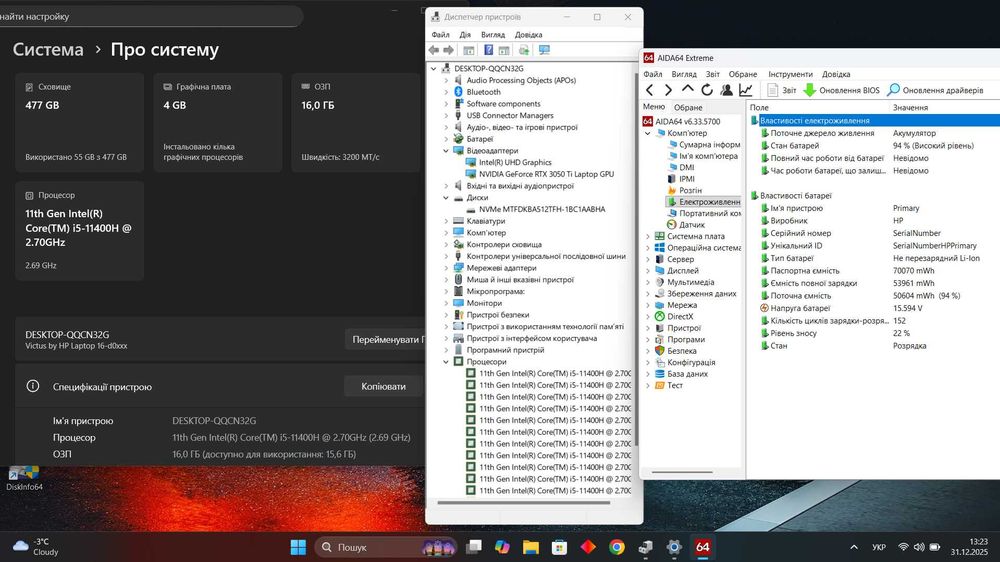Click the ОЗП memory card

click(356, 122)
